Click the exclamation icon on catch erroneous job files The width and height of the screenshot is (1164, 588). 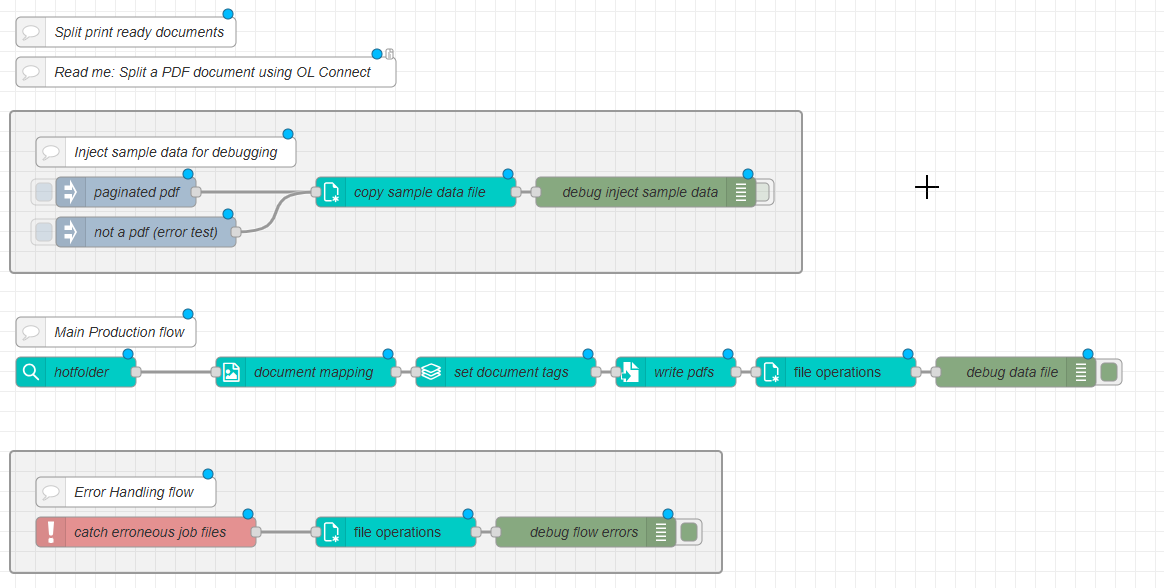coord(51,532)
